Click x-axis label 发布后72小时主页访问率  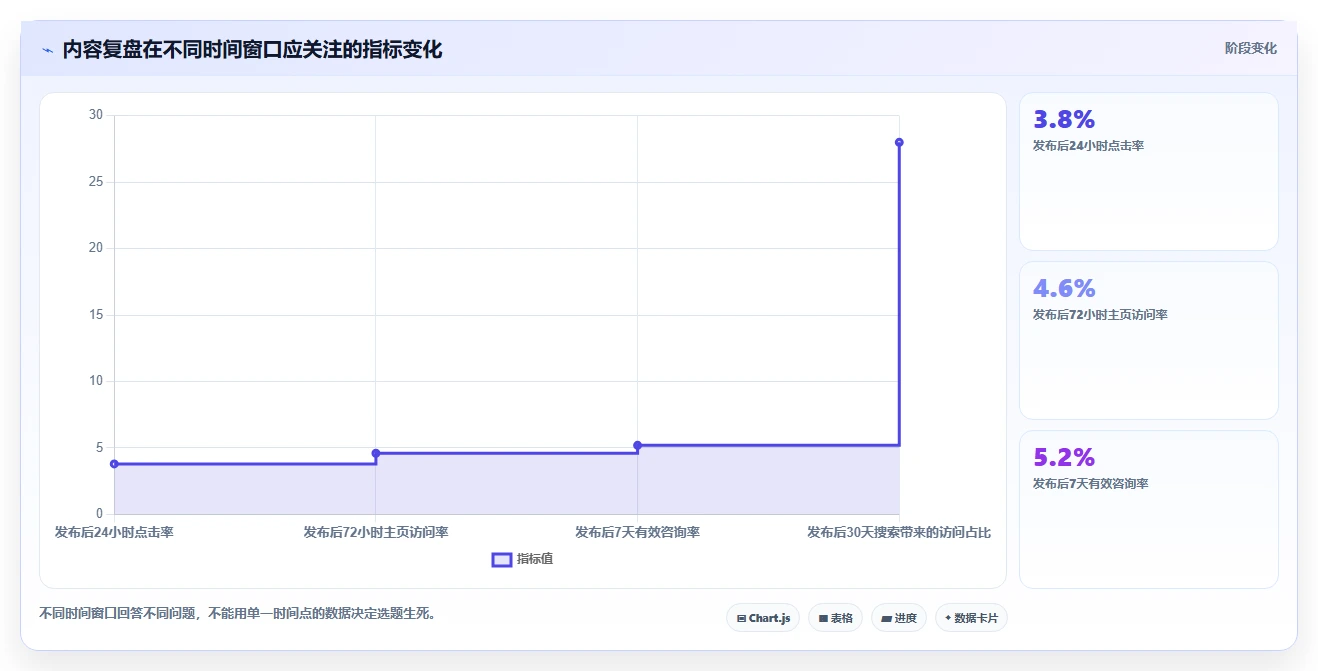click(376, 532)
